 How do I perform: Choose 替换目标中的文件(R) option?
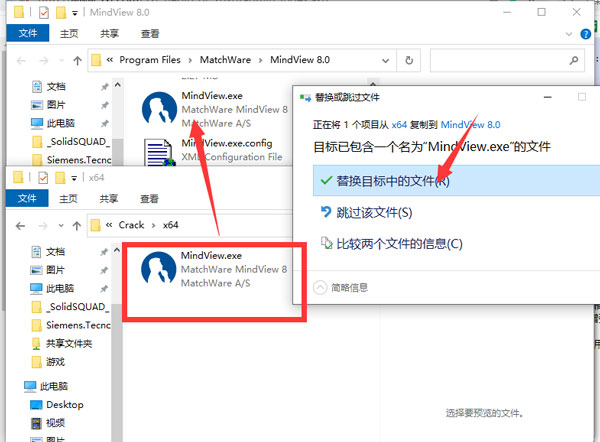pos(456,181)
